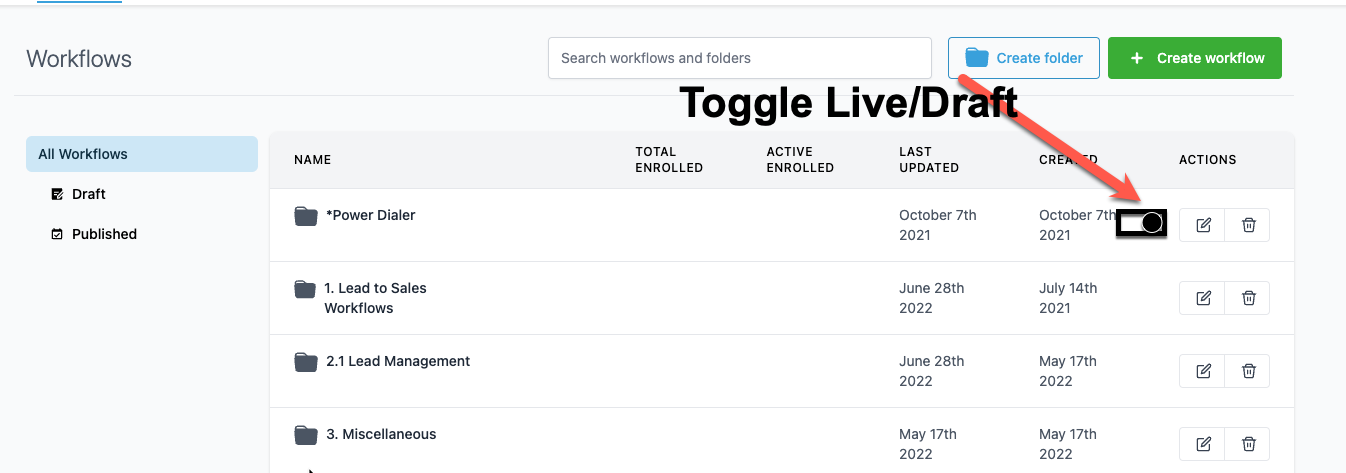Open the 3. Miscellaneous folder
Viewport: 1346px width, 473px height.
click(380, 434)
